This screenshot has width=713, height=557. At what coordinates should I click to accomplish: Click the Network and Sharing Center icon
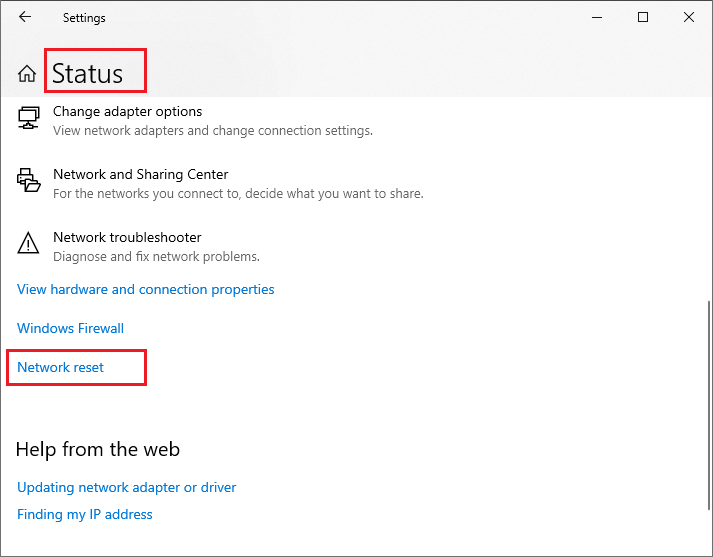tap(29, 180)
